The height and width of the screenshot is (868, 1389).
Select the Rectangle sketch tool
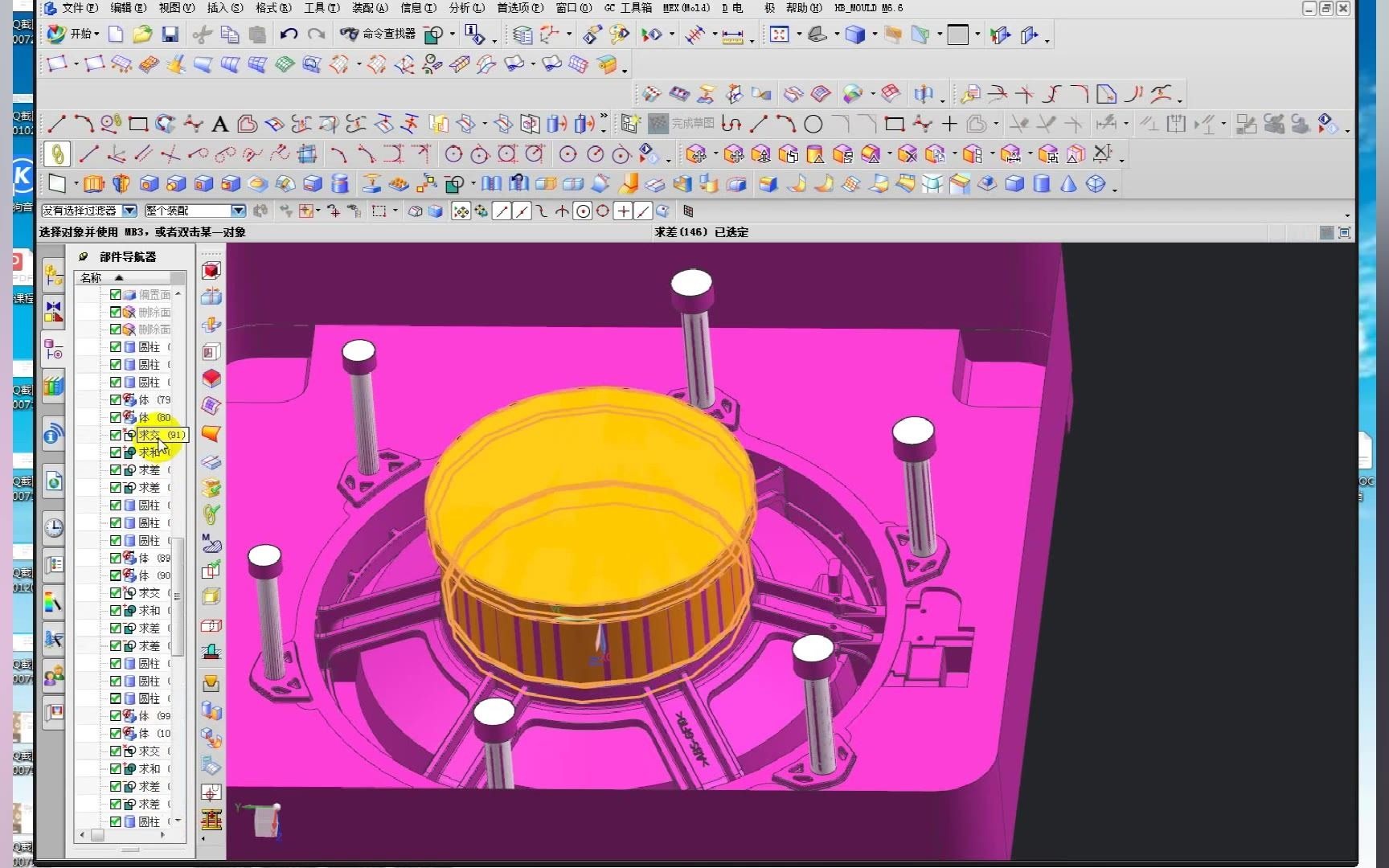click(x=138, y=124)
